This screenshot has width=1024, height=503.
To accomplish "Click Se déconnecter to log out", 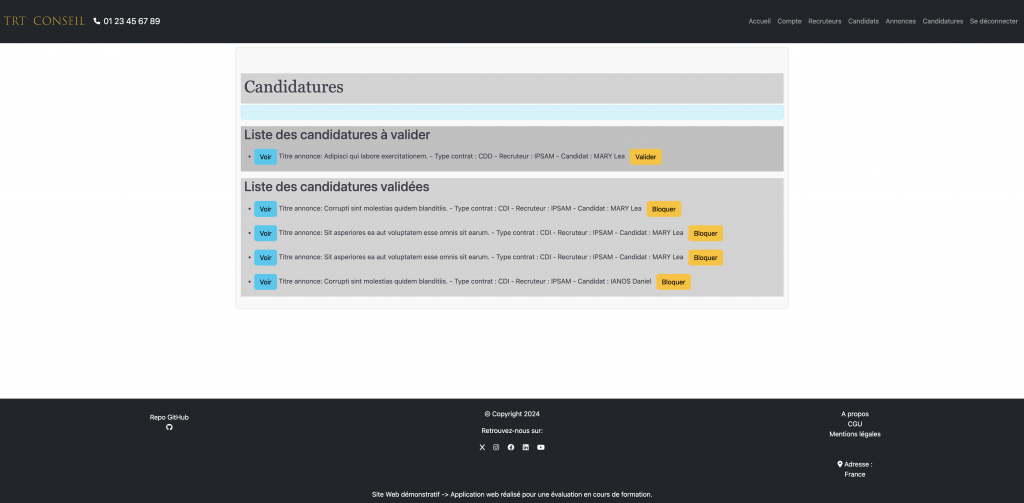I will (993, 21).
